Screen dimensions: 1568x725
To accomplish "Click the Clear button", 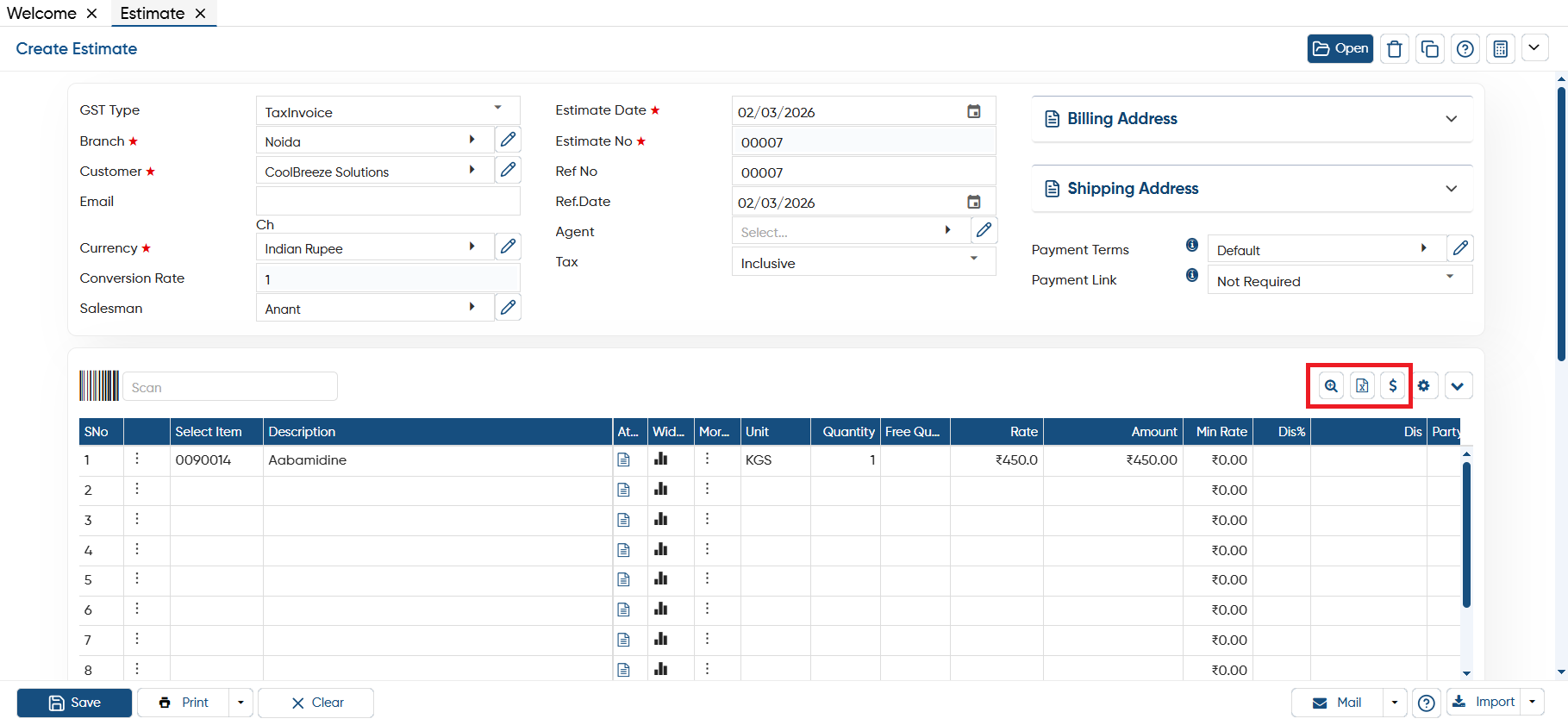I will tap(315, 703).
